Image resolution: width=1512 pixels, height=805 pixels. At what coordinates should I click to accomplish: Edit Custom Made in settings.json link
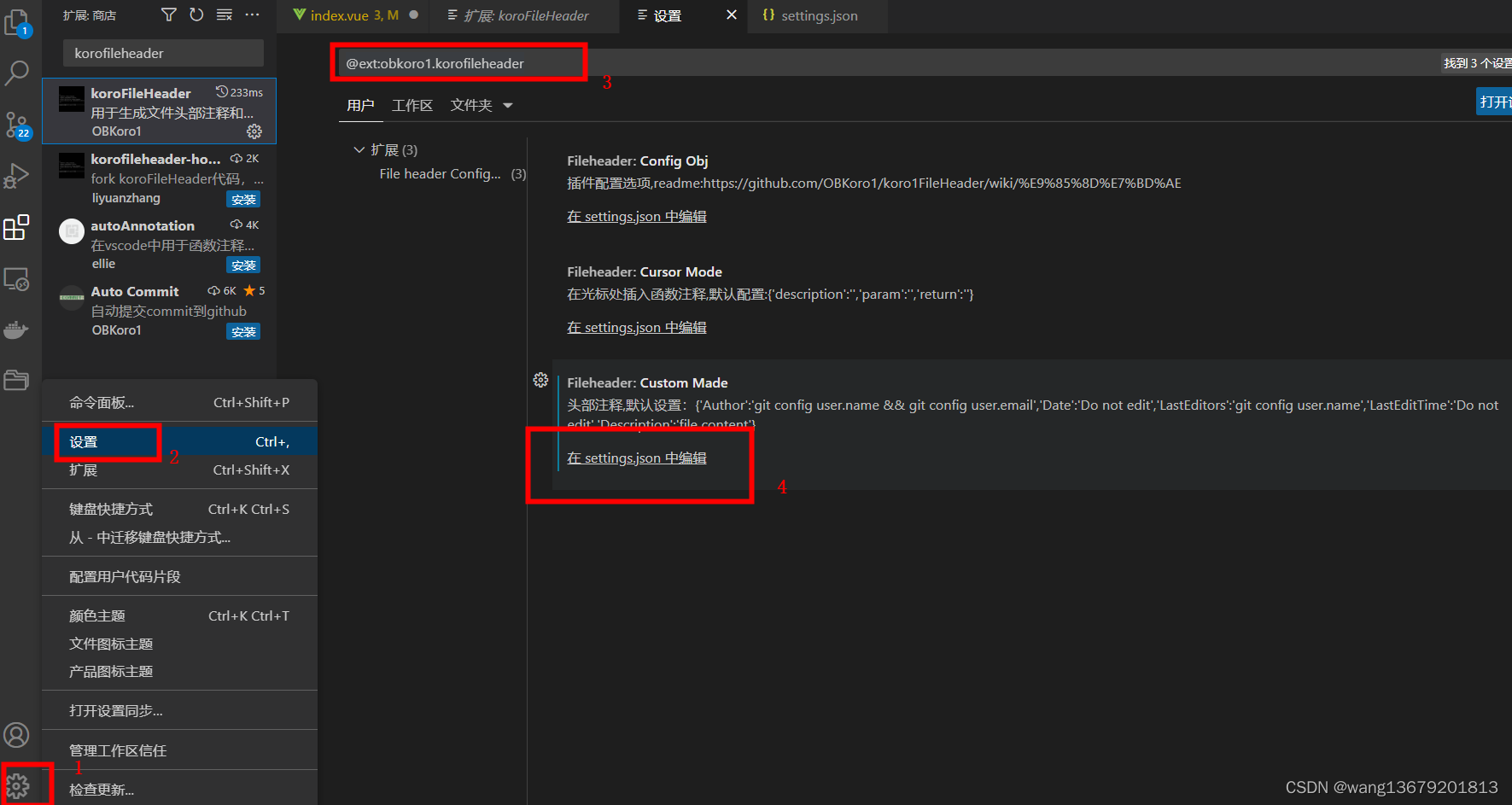pyautogui.click(x=637, y=458)
